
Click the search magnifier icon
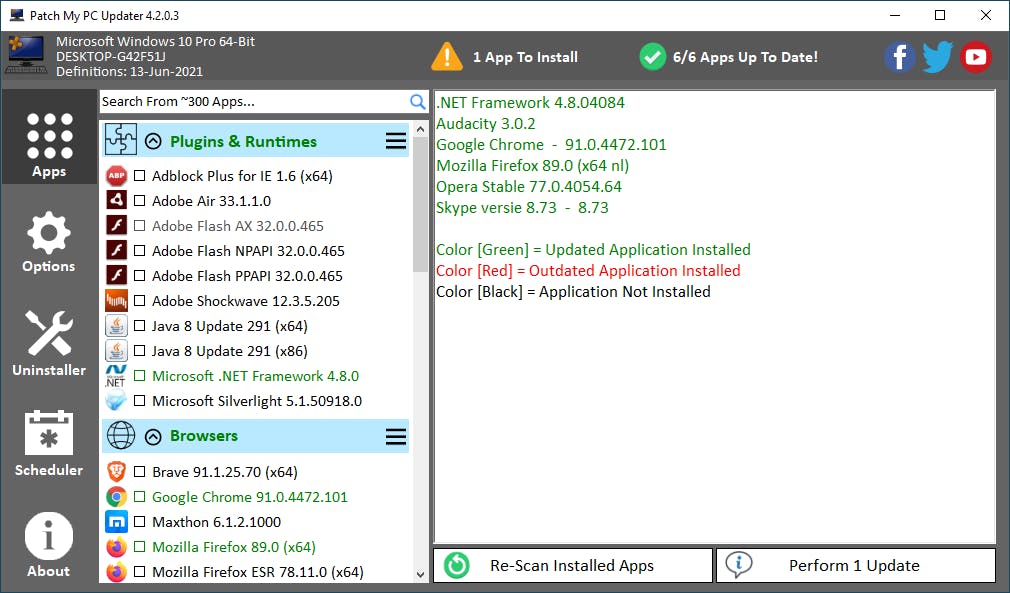pos(417,102)
